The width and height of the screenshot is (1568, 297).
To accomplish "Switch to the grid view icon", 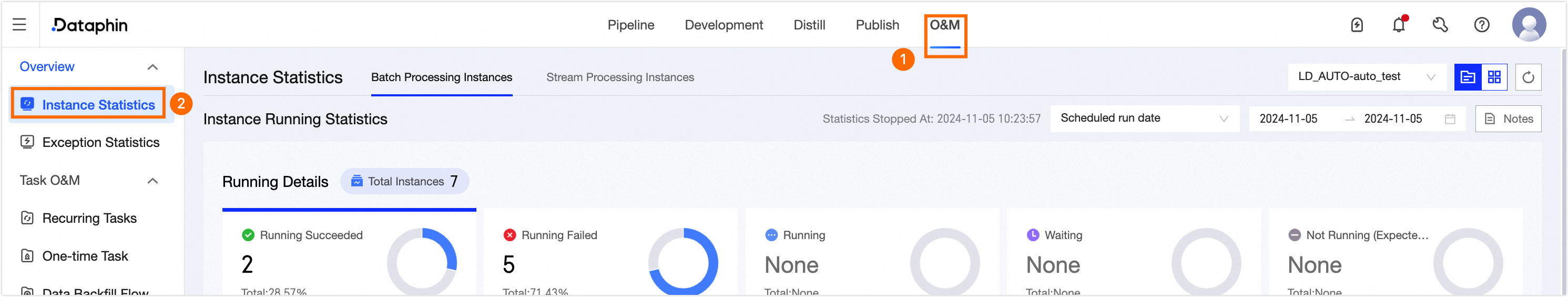I will [1494, 77].
